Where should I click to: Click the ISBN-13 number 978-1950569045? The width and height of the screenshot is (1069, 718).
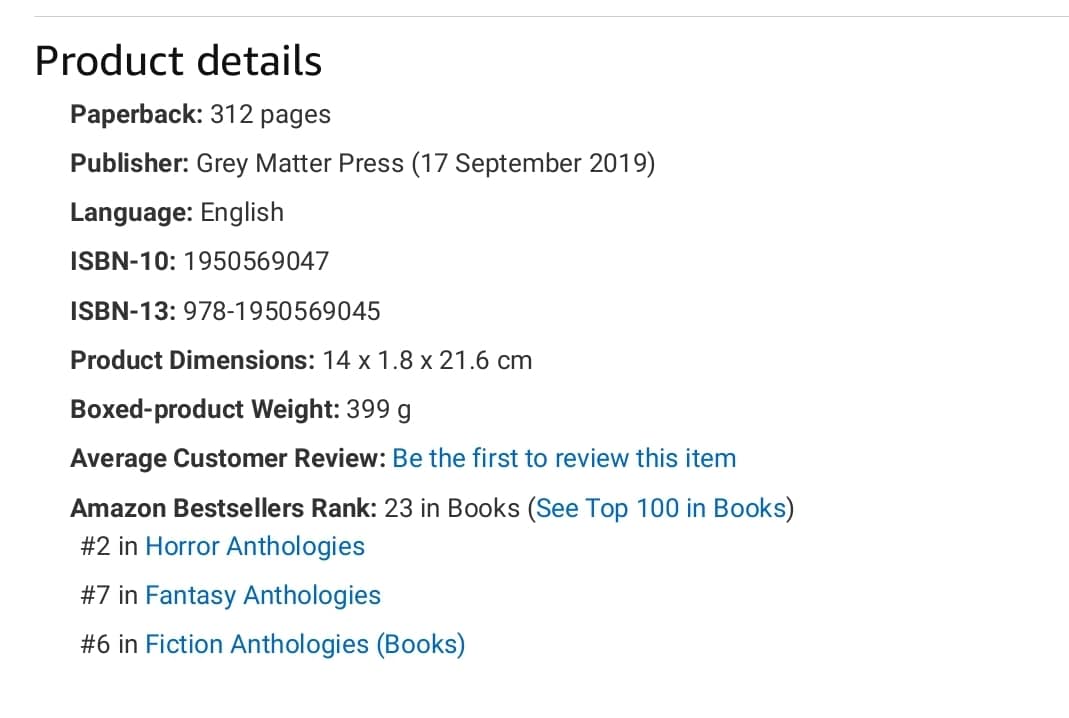pos(282,312)
